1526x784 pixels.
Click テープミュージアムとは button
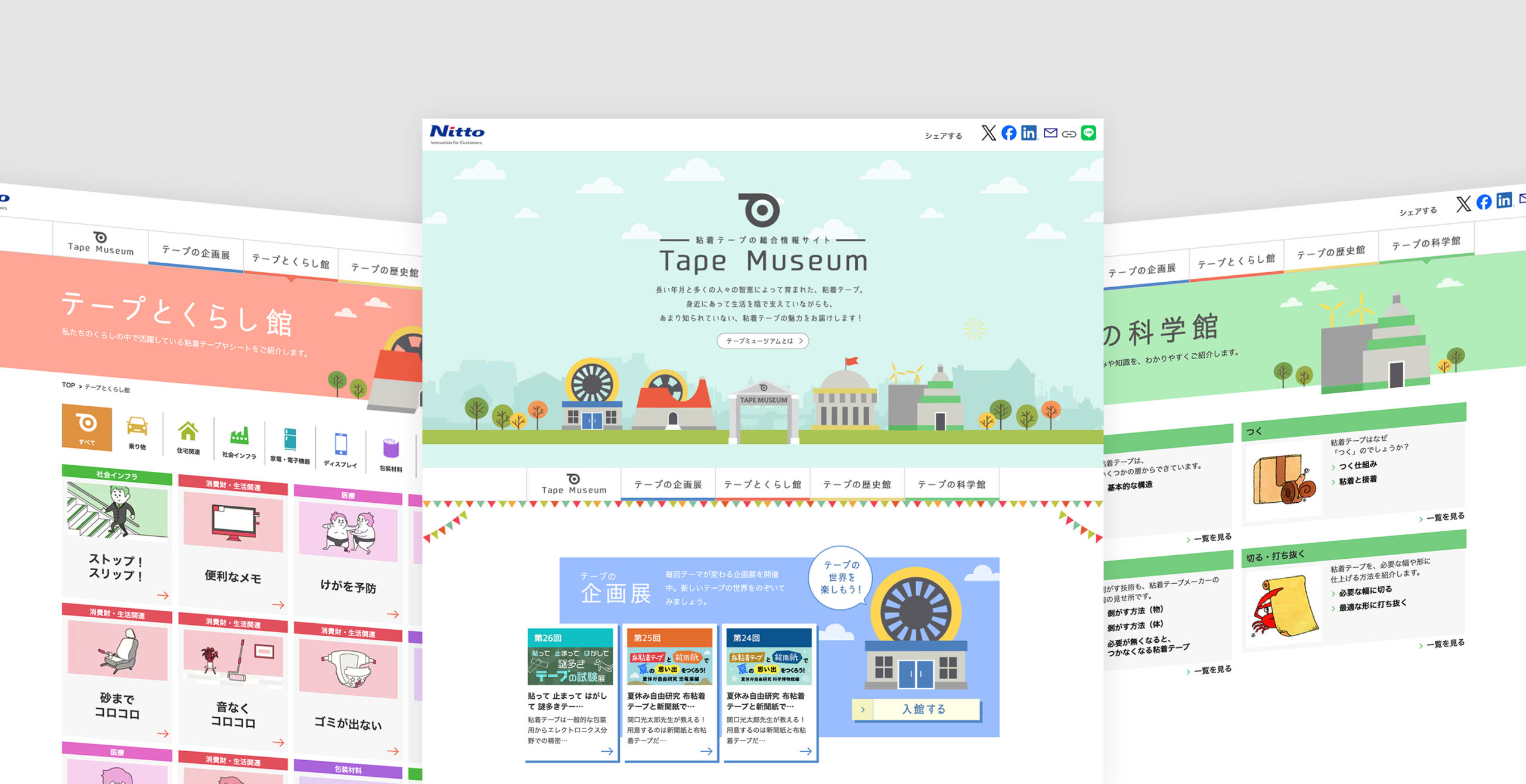tap(762, 341)
